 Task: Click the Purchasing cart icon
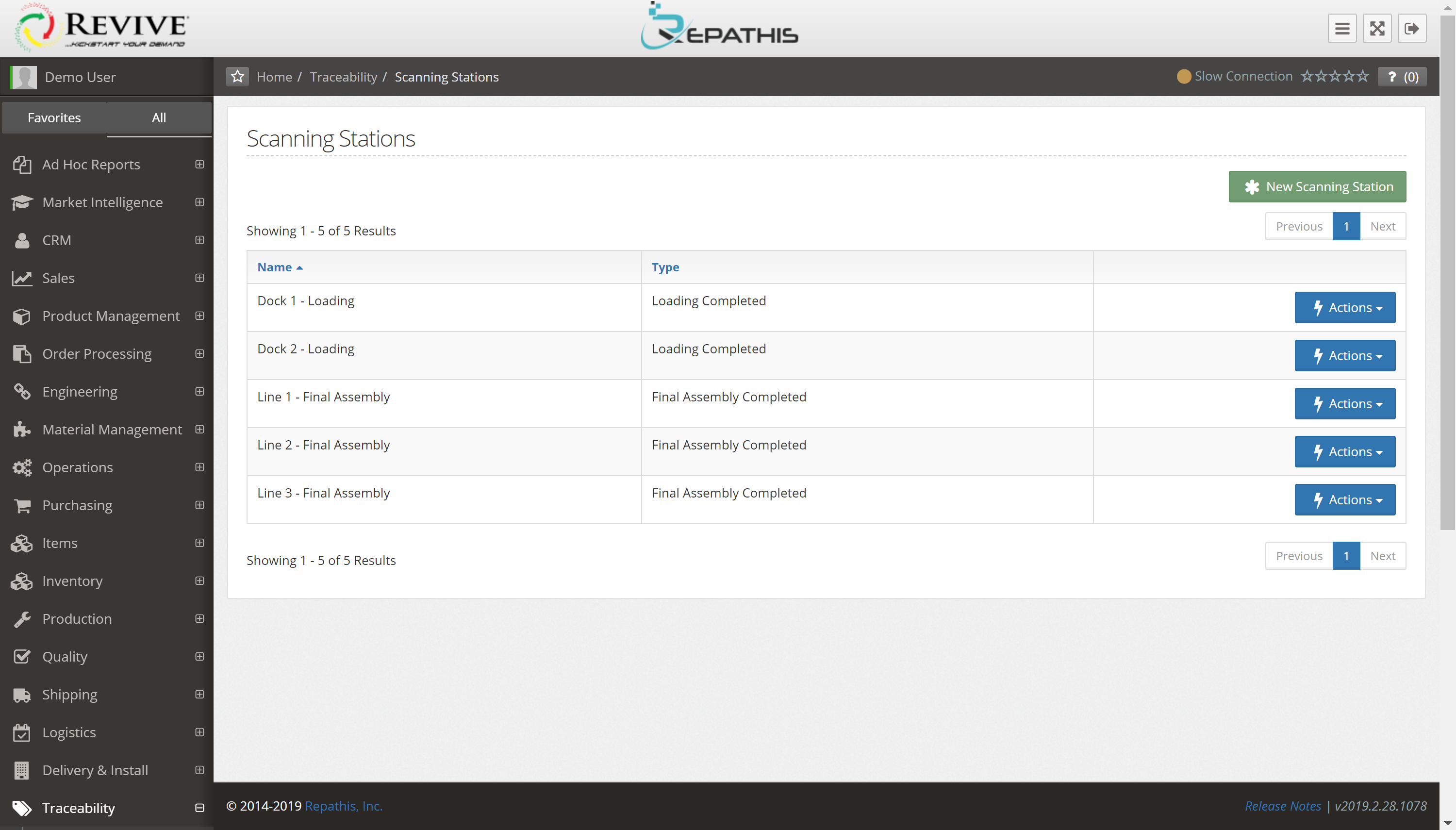(x=22, y=505)
